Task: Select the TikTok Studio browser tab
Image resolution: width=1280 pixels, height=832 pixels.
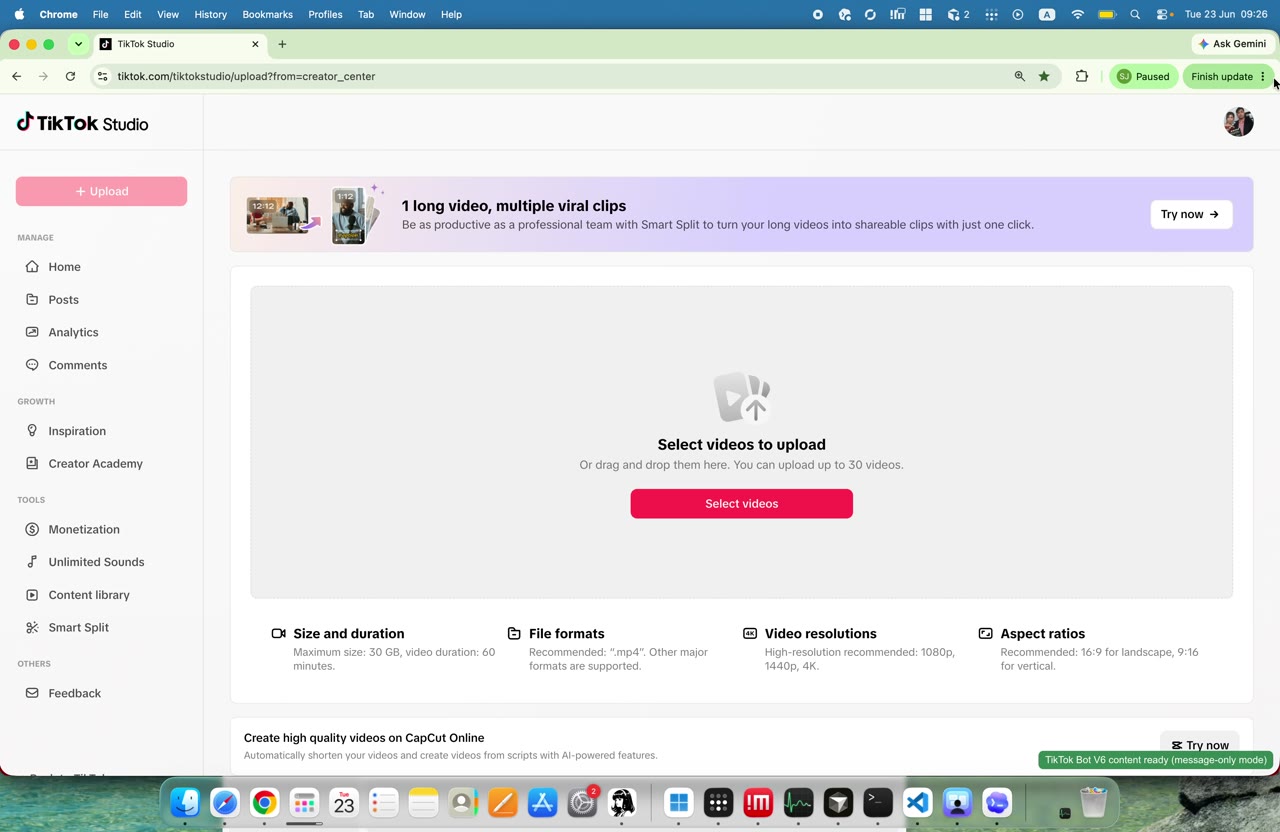Action: coord(180,44)
